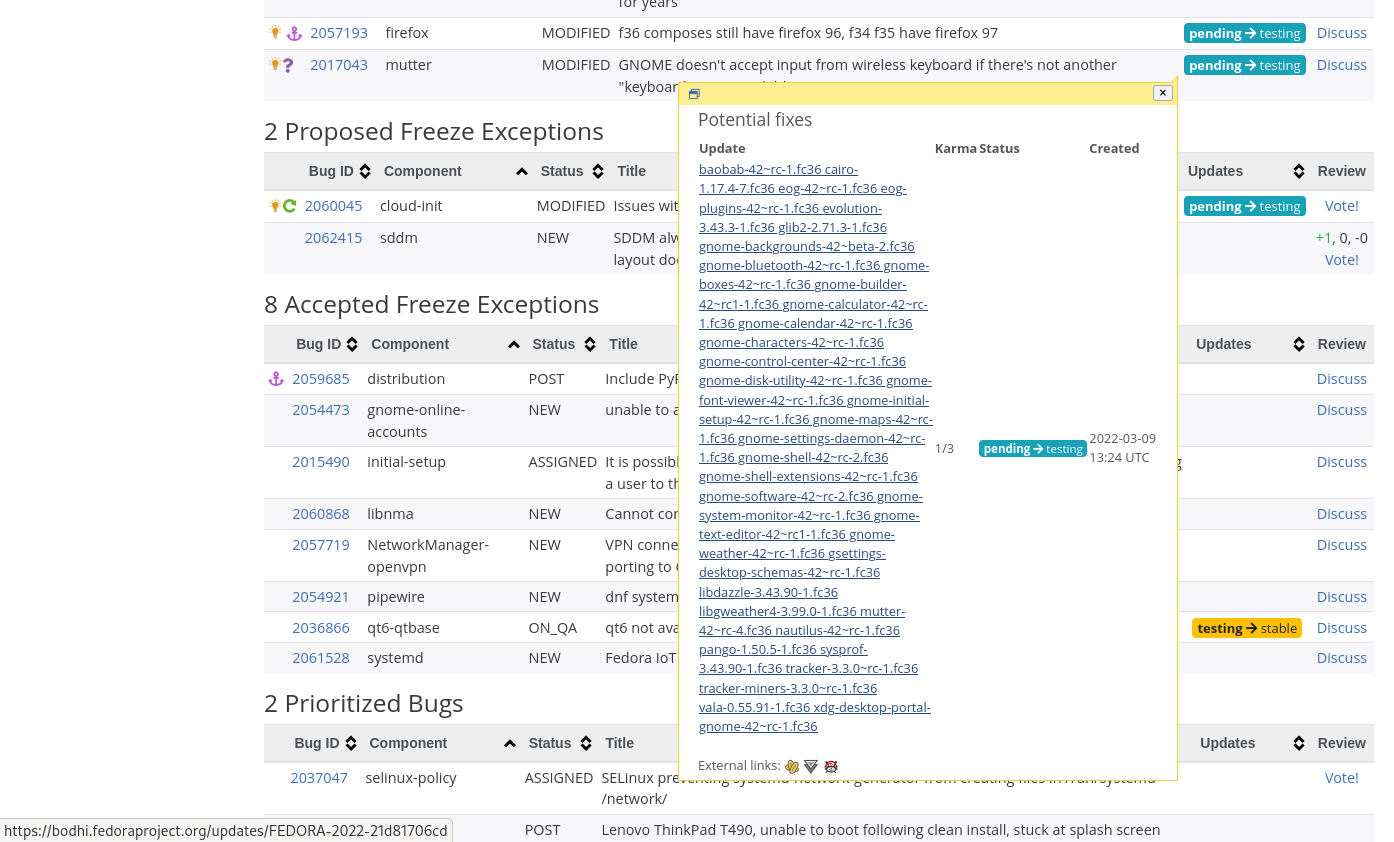
Task: Open bug 2061528 link
Action: click(x=321, y=658)
